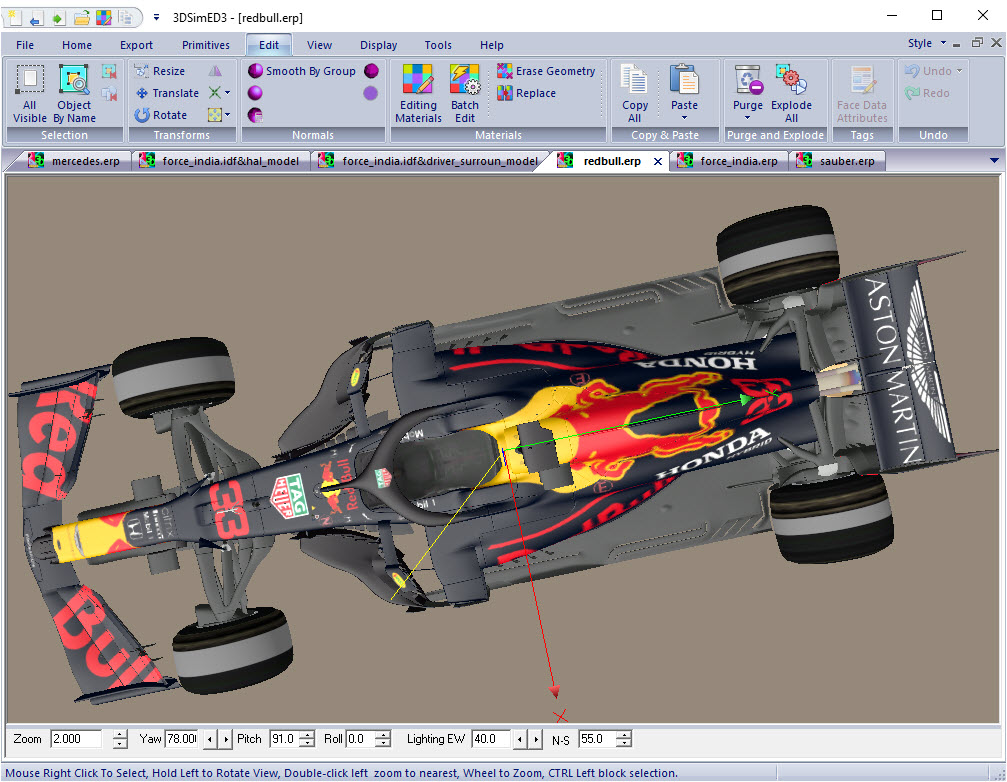This screenshot has height=782, width=1007.
Task: Select the All Visible tool
Action: click(30, 94)
